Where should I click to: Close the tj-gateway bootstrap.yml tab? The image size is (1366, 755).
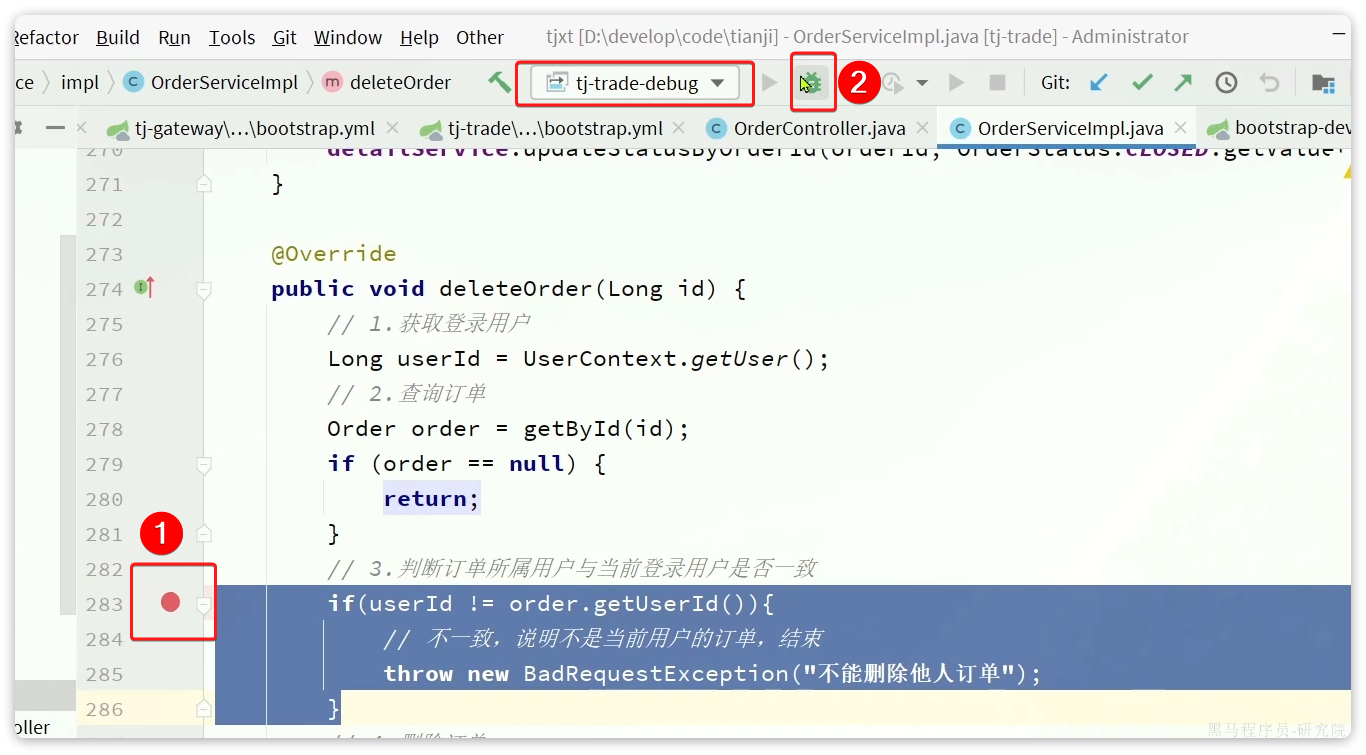point(393,128)
